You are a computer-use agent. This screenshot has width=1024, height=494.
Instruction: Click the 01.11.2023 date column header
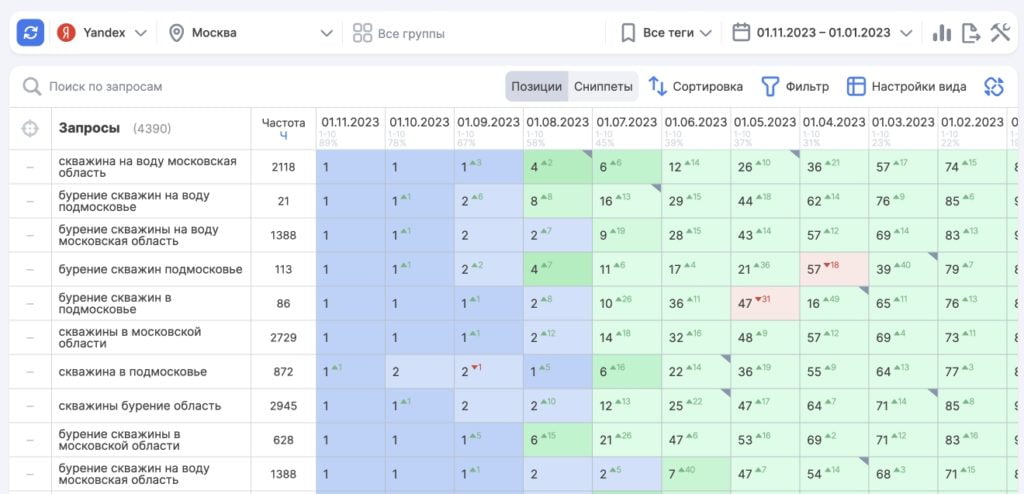coord(350,123)
